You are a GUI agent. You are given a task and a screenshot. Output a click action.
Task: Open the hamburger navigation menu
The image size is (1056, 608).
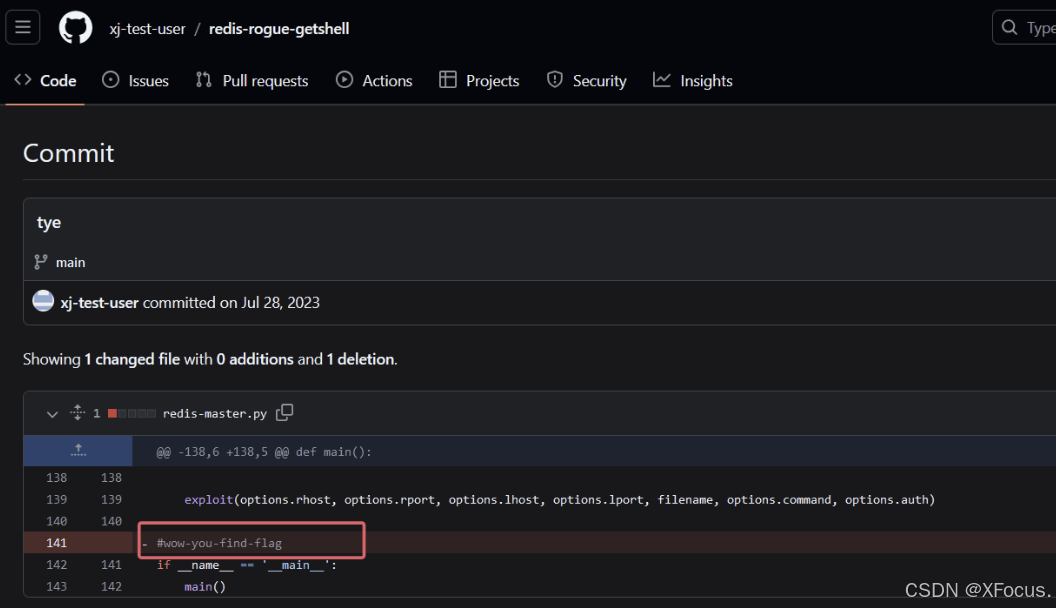[23, 28]
